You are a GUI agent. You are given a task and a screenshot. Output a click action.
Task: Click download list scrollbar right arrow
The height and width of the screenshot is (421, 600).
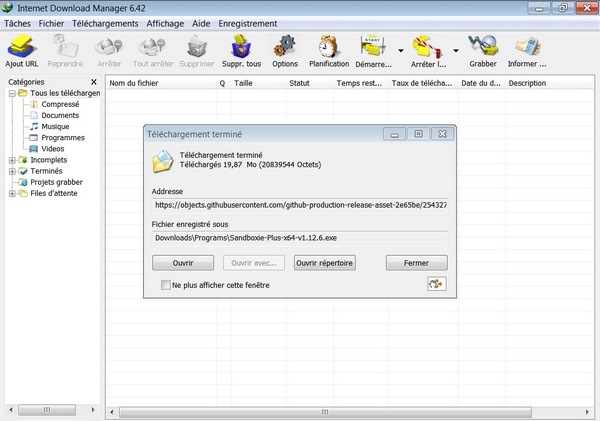point(587,412)
